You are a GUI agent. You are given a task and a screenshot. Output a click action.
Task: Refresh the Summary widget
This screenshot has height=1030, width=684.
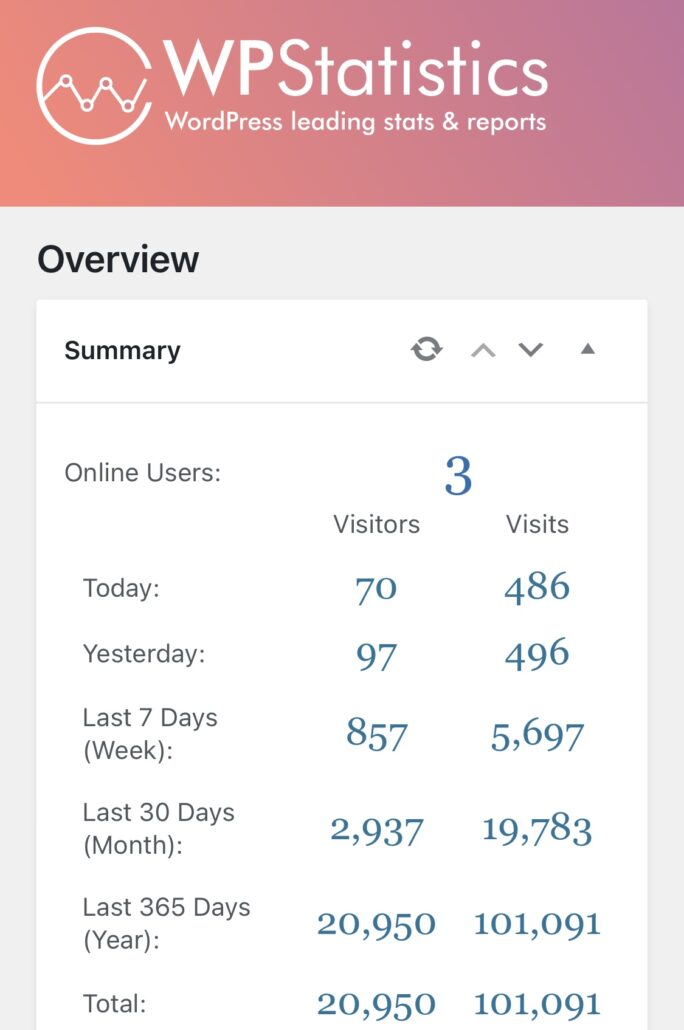pyautogui.click(x=427, y=350)
